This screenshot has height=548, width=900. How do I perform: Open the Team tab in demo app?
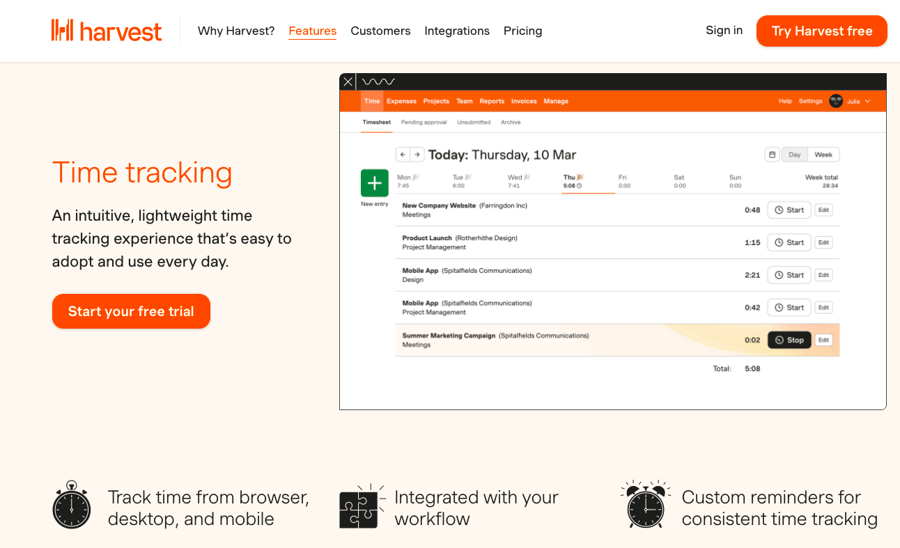[464, 101]
